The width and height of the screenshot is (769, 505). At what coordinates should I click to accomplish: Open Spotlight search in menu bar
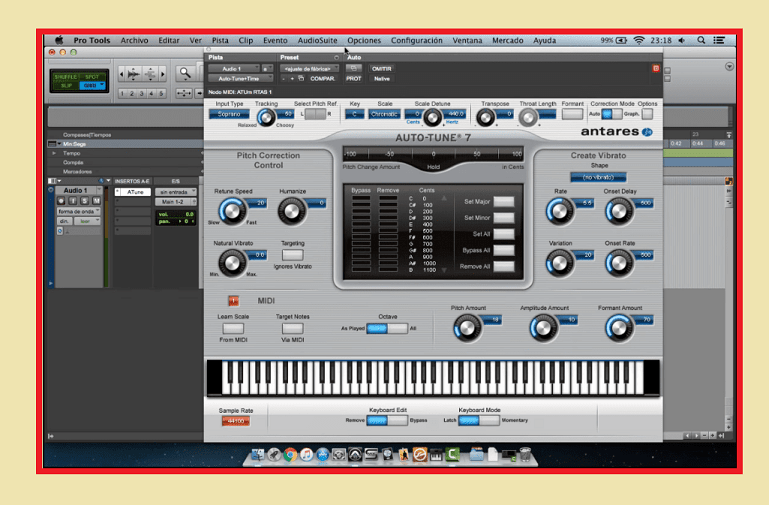(x=701, y=40)
